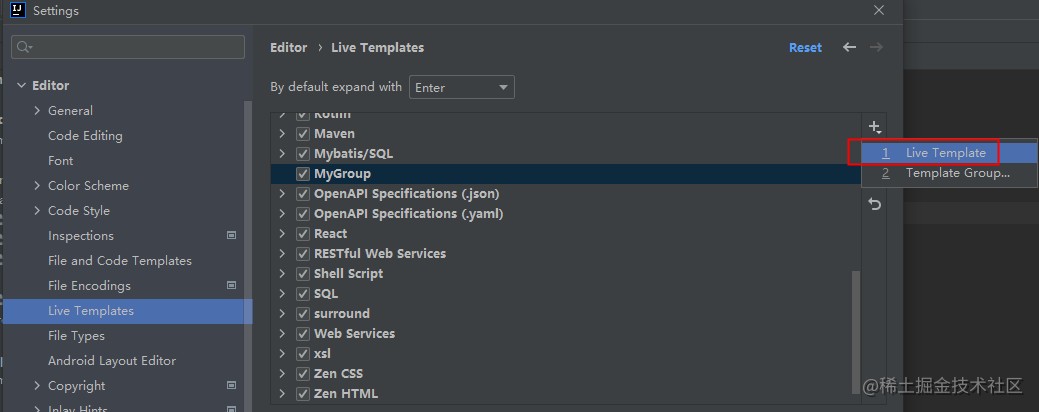
Task: Expand the Color Scheme settings node
Action: click(38, 186)
